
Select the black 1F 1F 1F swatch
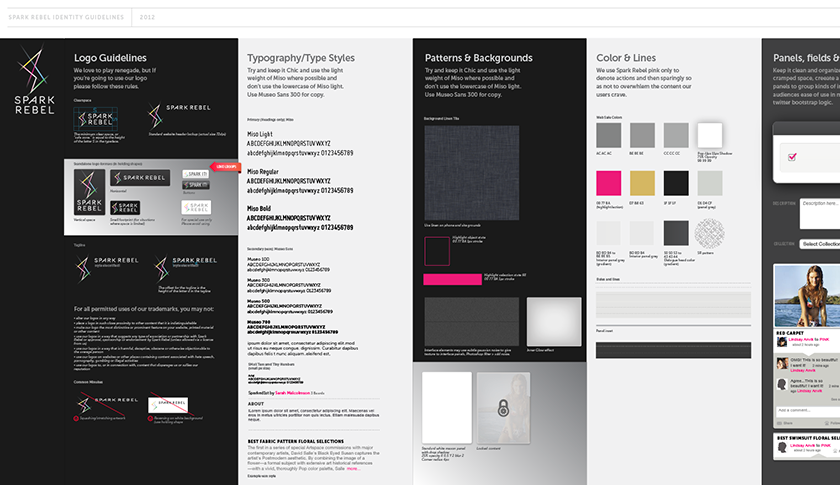tap(676, 183)
